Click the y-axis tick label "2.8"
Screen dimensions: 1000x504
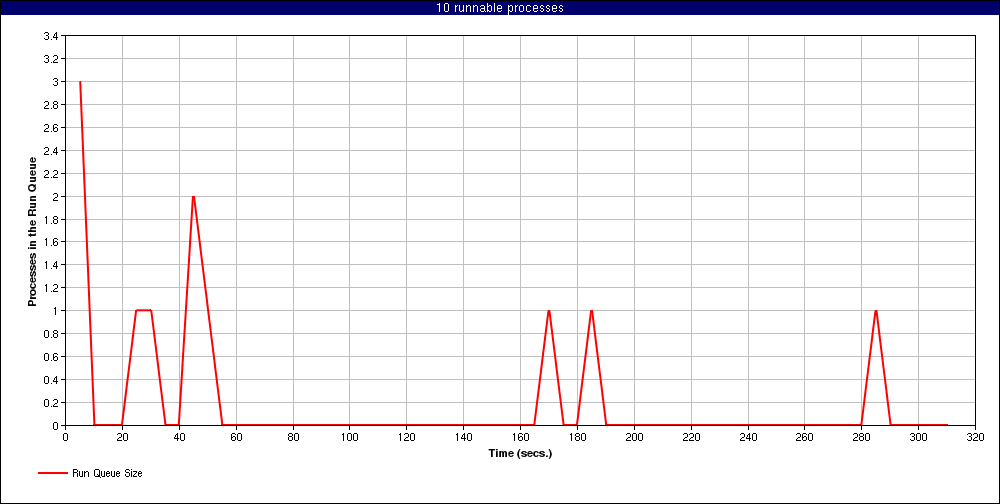(51, 105)
